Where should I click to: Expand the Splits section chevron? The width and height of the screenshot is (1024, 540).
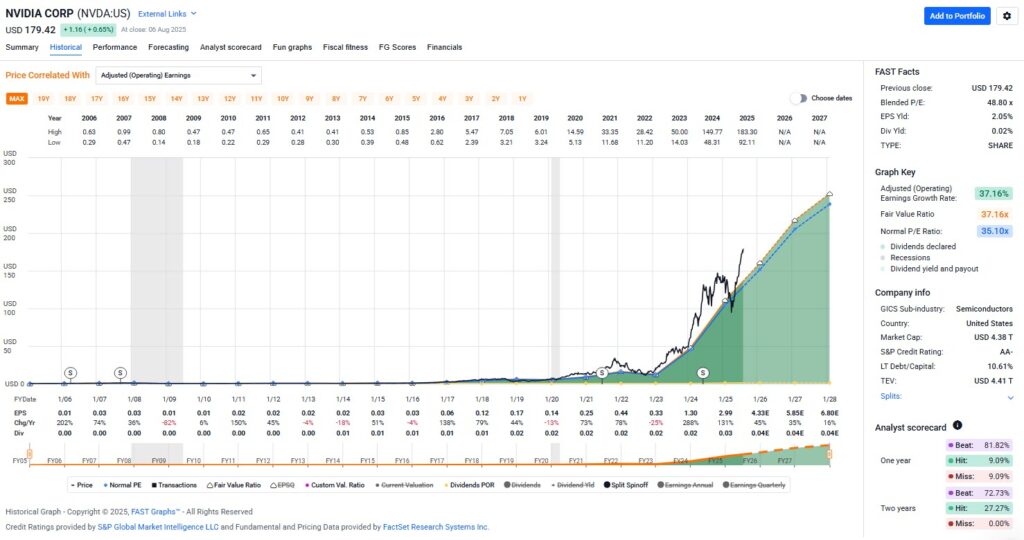[x=1010, y=397]
